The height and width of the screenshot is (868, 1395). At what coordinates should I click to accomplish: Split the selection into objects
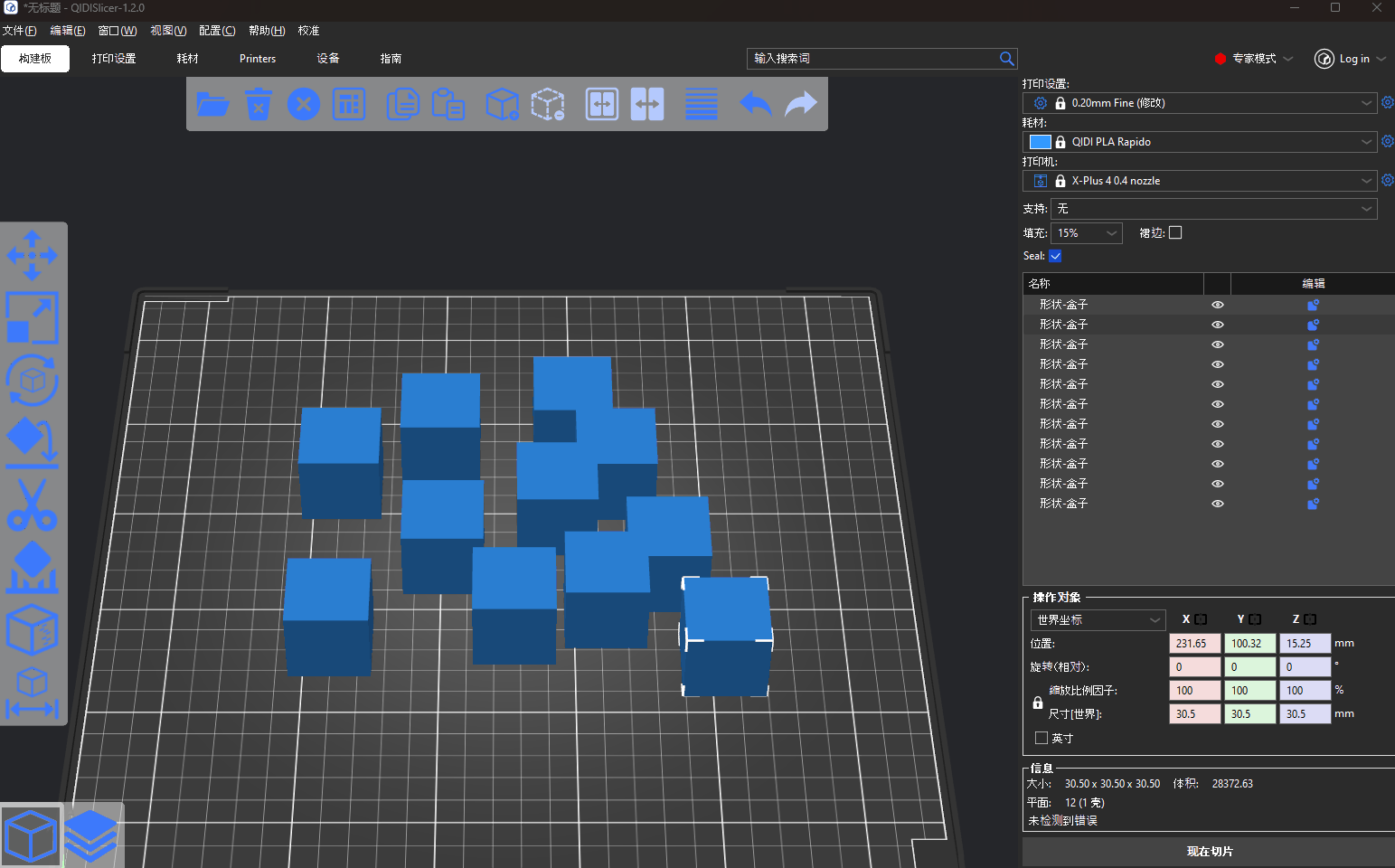[602, 104]
